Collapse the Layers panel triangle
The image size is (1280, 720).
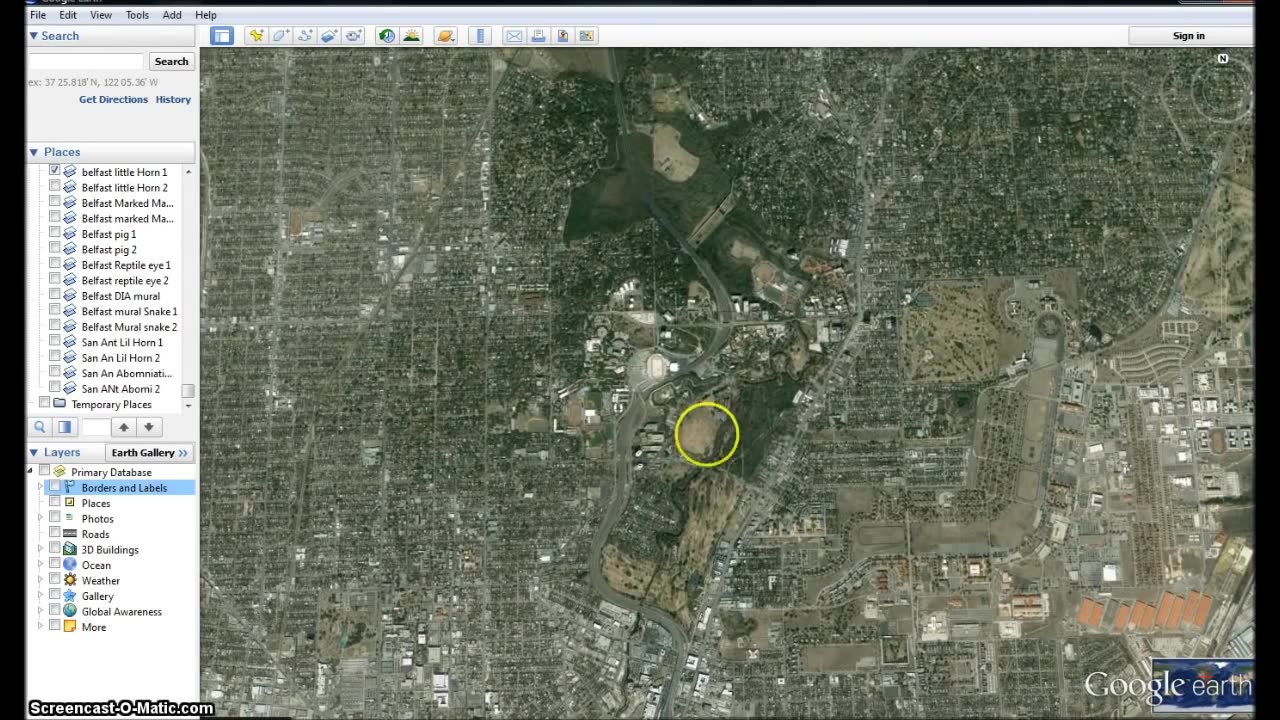pyautogui.click(x=33, y=452)
